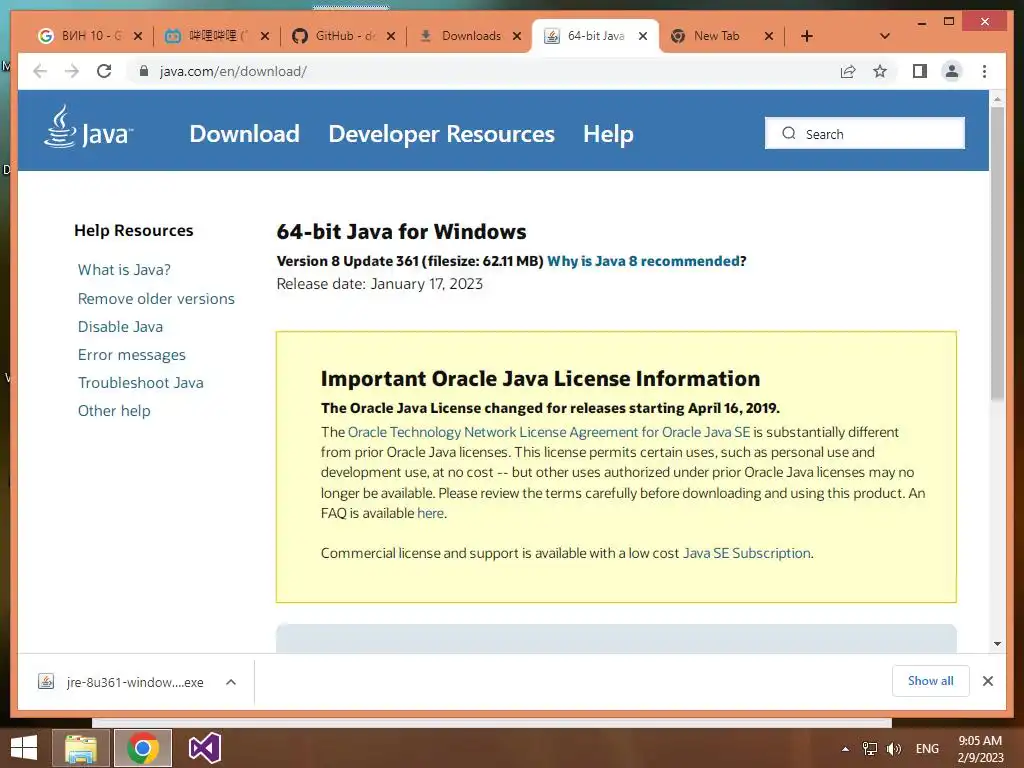Close the Downloads tab
1024x768 pixels.
(517, 36)
